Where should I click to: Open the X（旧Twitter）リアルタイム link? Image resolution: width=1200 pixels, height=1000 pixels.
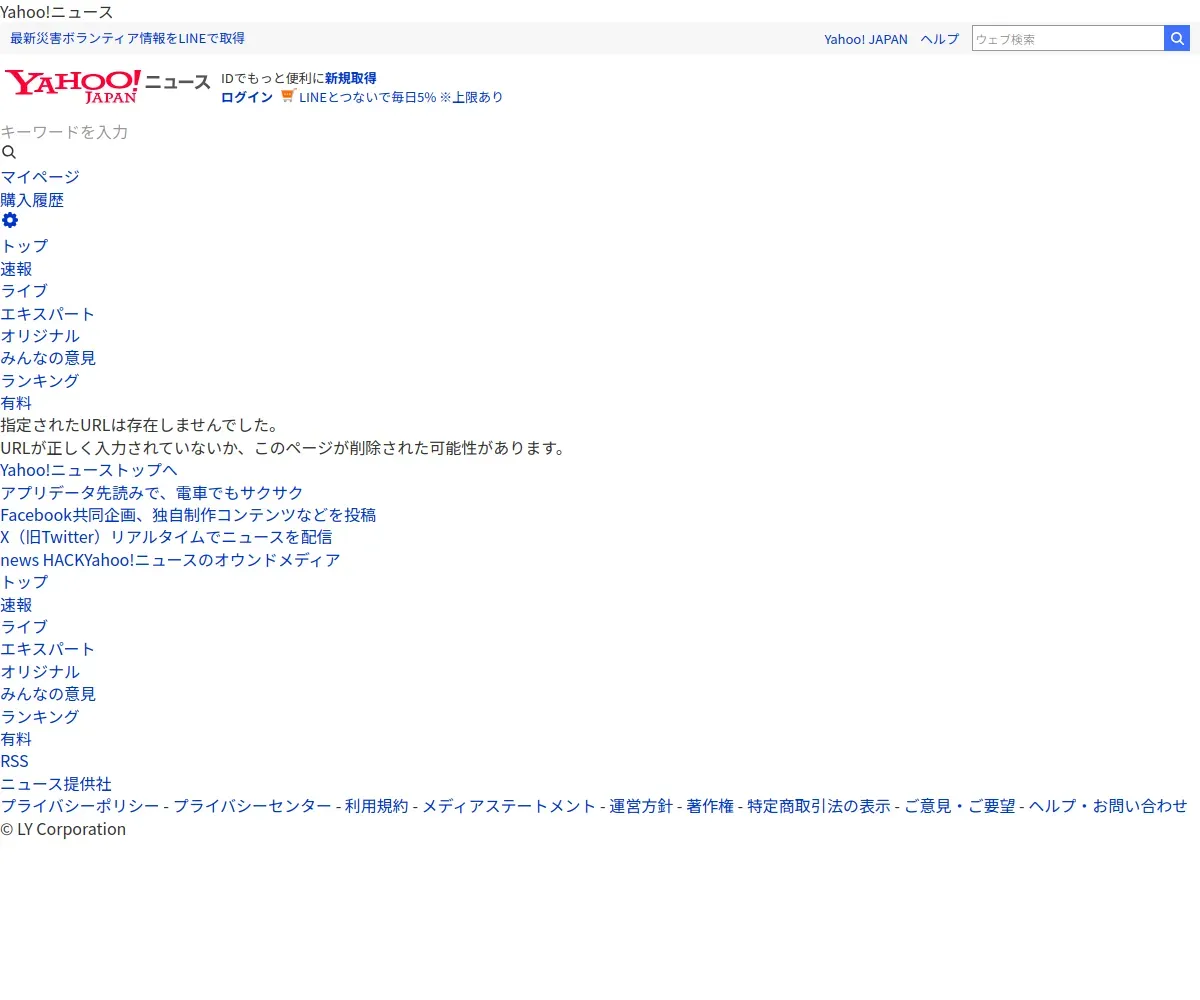(x=166, y=537)
